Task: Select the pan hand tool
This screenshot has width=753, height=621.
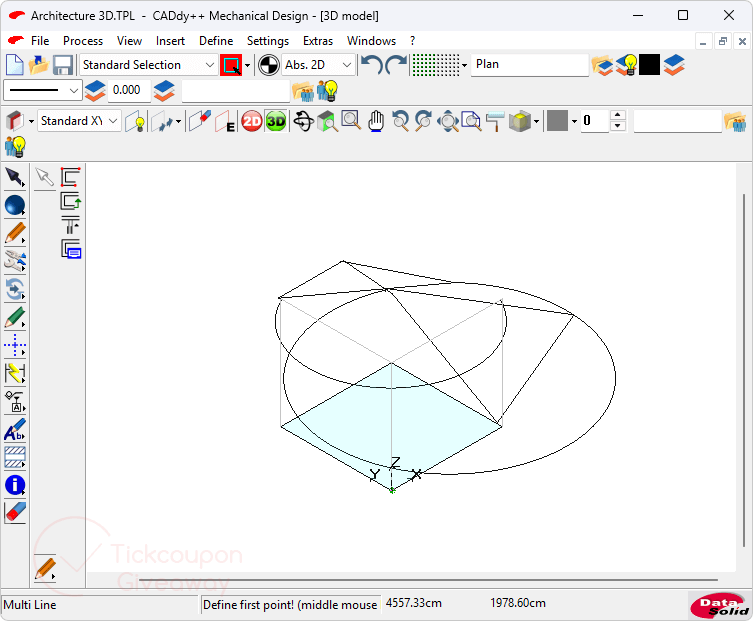Action: point(376,121)
